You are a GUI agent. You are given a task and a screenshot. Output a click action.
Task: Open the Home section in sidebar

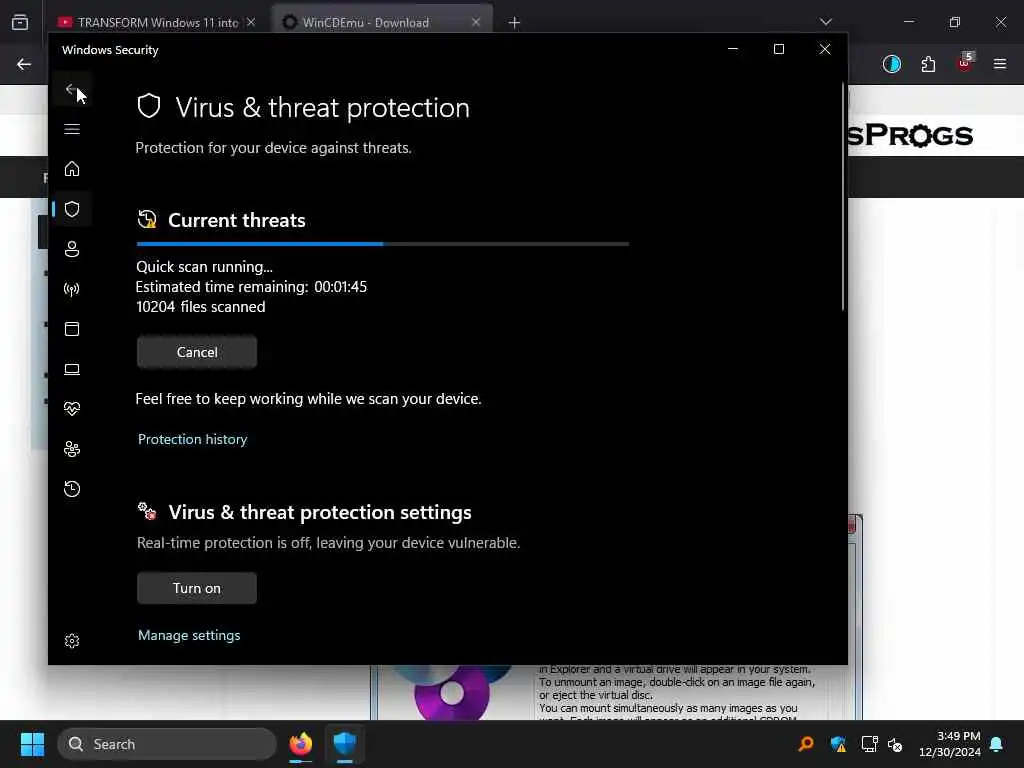(x=72, y=169)
